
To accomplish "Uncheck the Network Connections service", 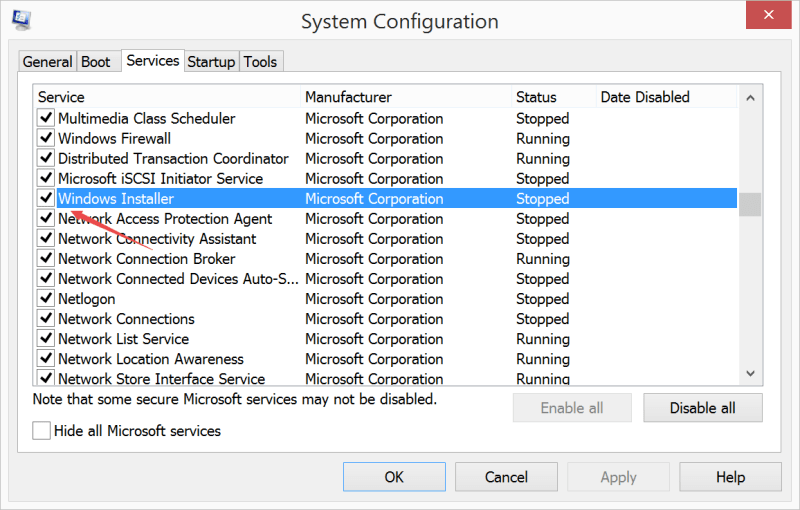I will (x=46, y=319).
